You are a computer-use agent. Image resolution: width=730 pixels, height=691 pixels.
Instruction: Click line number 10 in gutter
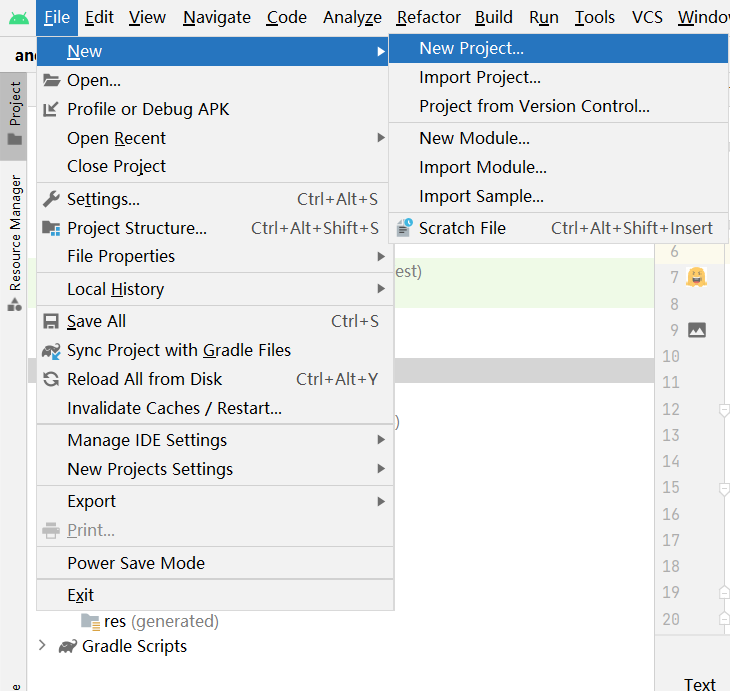[x=671, y=357]
